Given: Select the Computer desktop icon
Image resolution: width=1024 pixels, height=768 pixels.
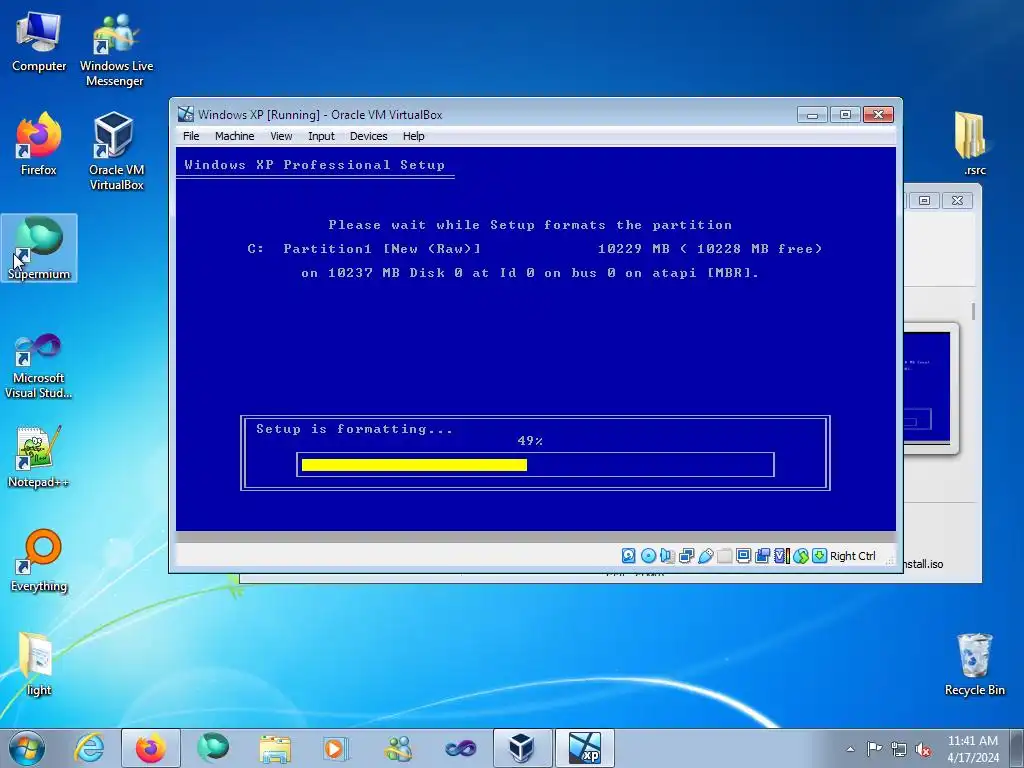Looking at the screenshot, I should (x=39, y=42).
